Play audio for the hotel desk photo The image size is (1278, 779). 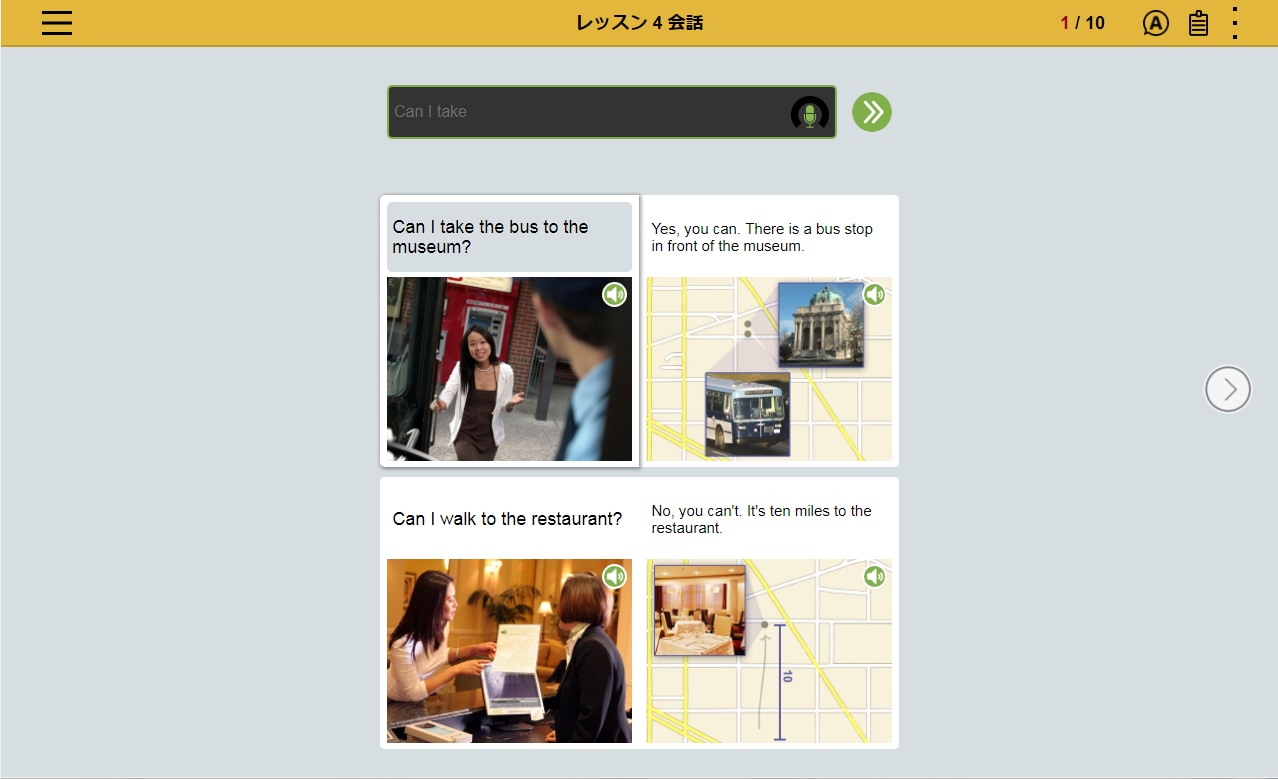(614, 576)
